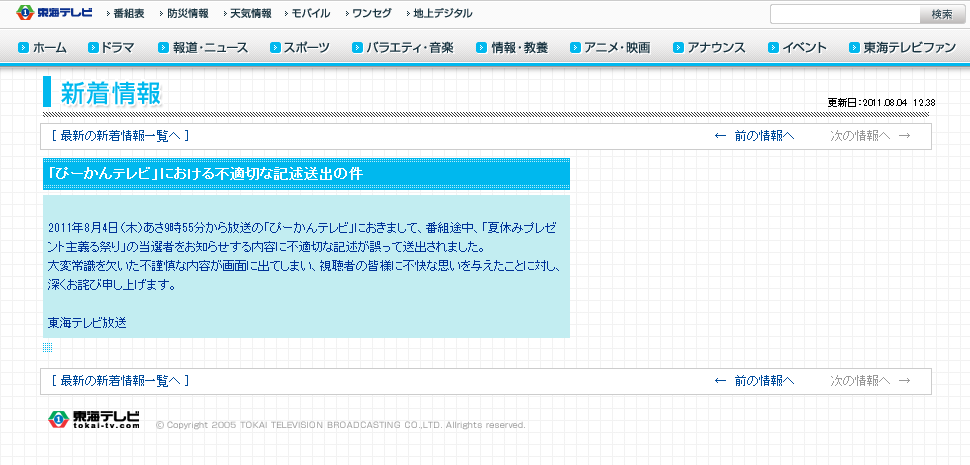The height and width of the screenshot is (465, 970).
Task: Open アニメ・映画 in main navigation
Action: click(617, 47)
